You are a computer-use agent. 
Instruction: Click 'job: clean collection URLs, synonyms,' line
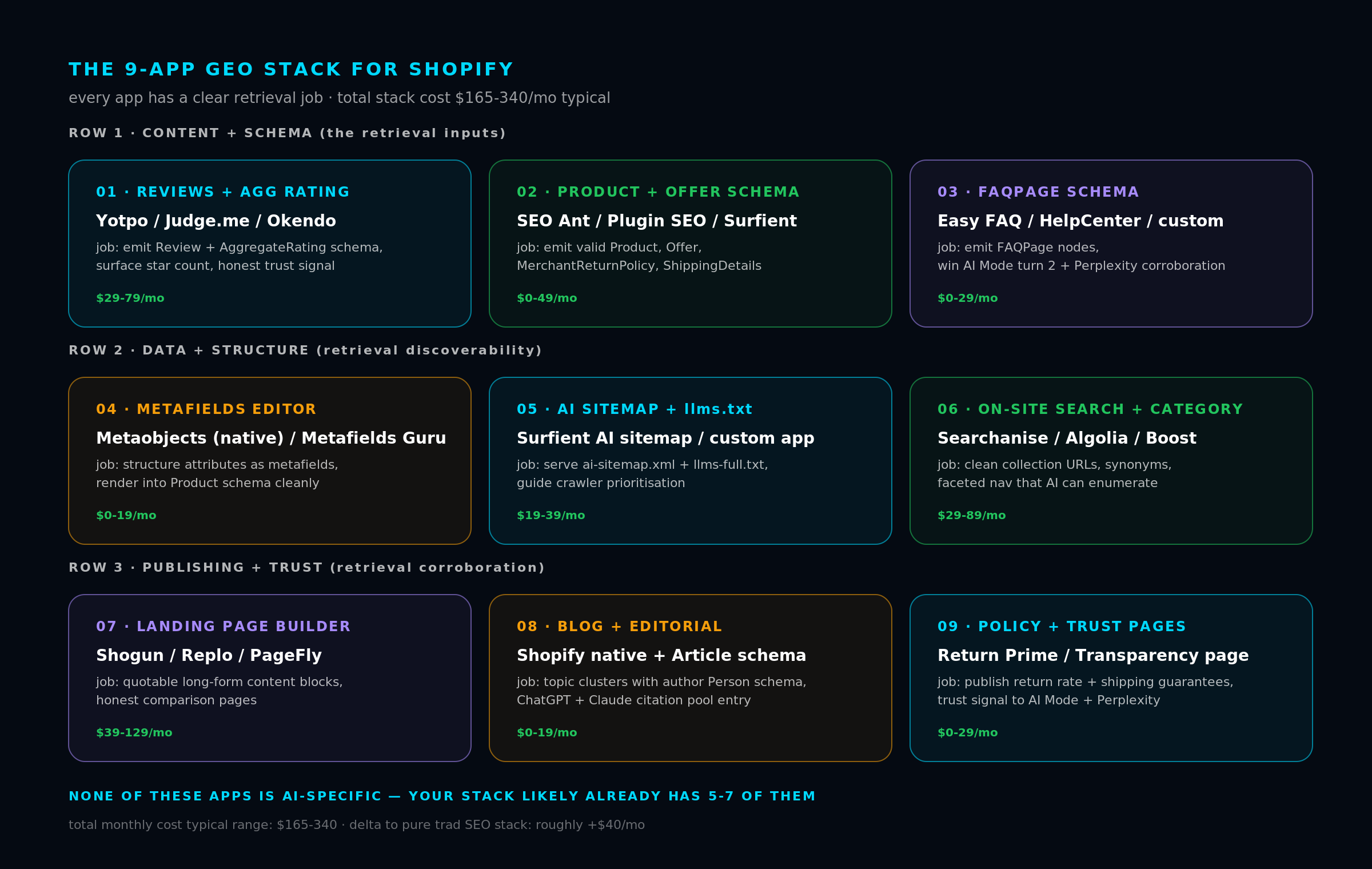coord(1055,465)
